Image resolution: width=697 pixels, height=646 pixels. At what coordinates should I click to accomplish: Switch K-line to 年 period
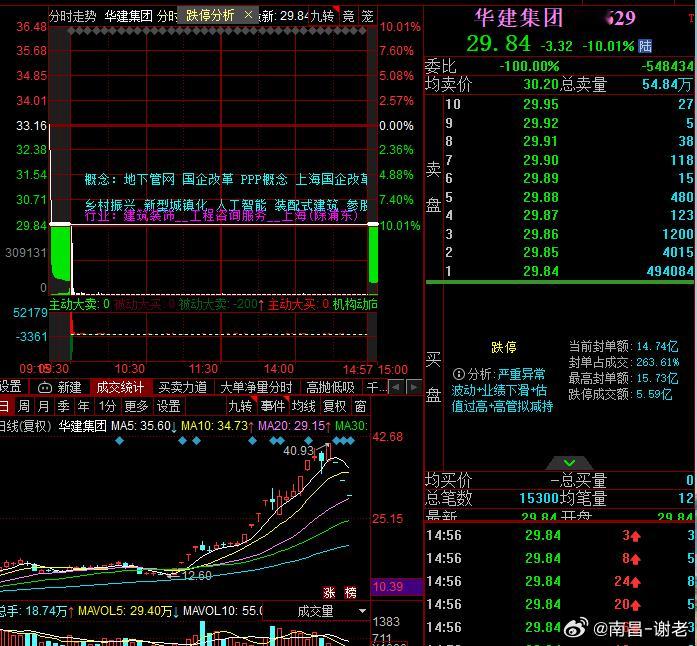(84, 406)
